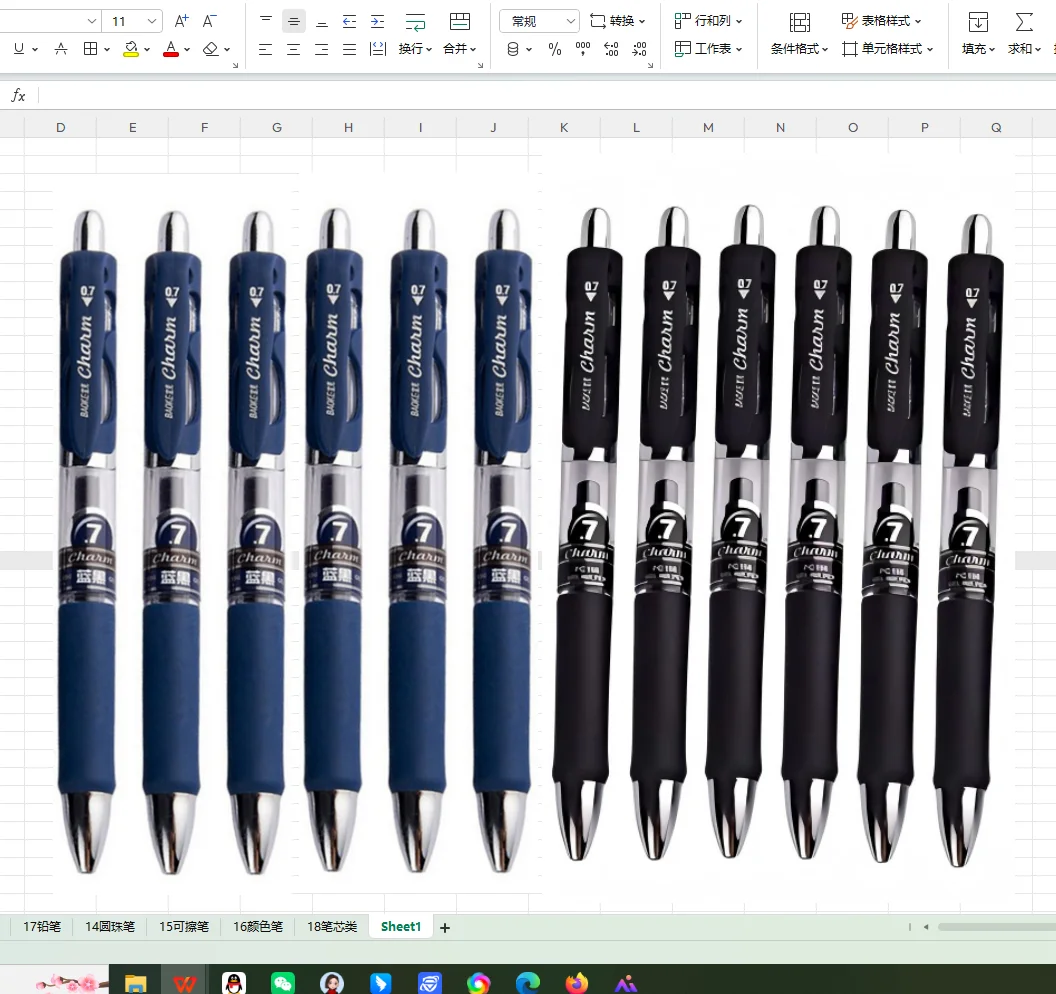Click the increase indent icon

377,21
